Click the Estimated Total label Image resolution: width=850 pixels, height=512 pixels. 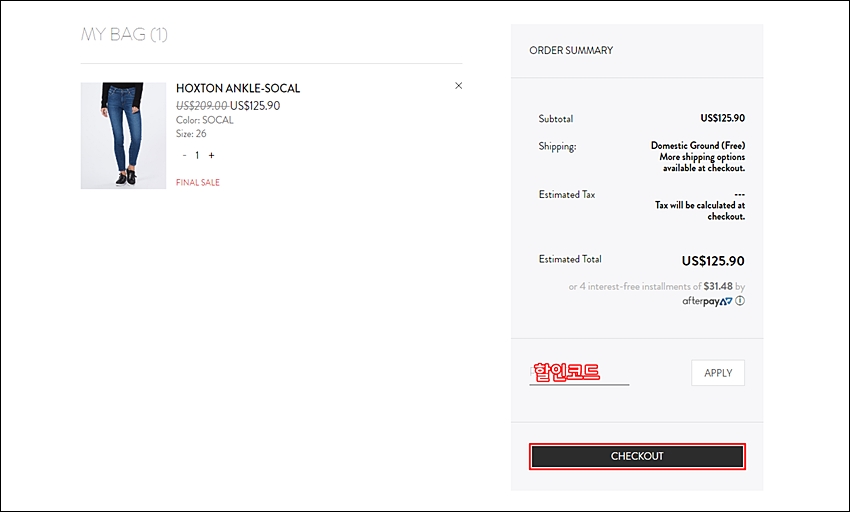click(570, 259)
